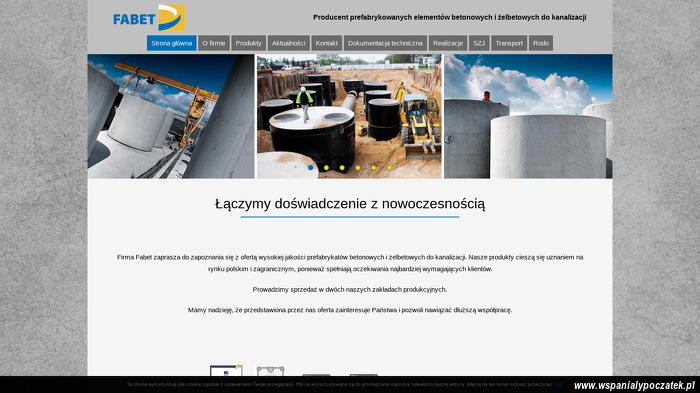Select the first blue slider dot
Viewport: 700px width, 393px height.
(311, 167)
